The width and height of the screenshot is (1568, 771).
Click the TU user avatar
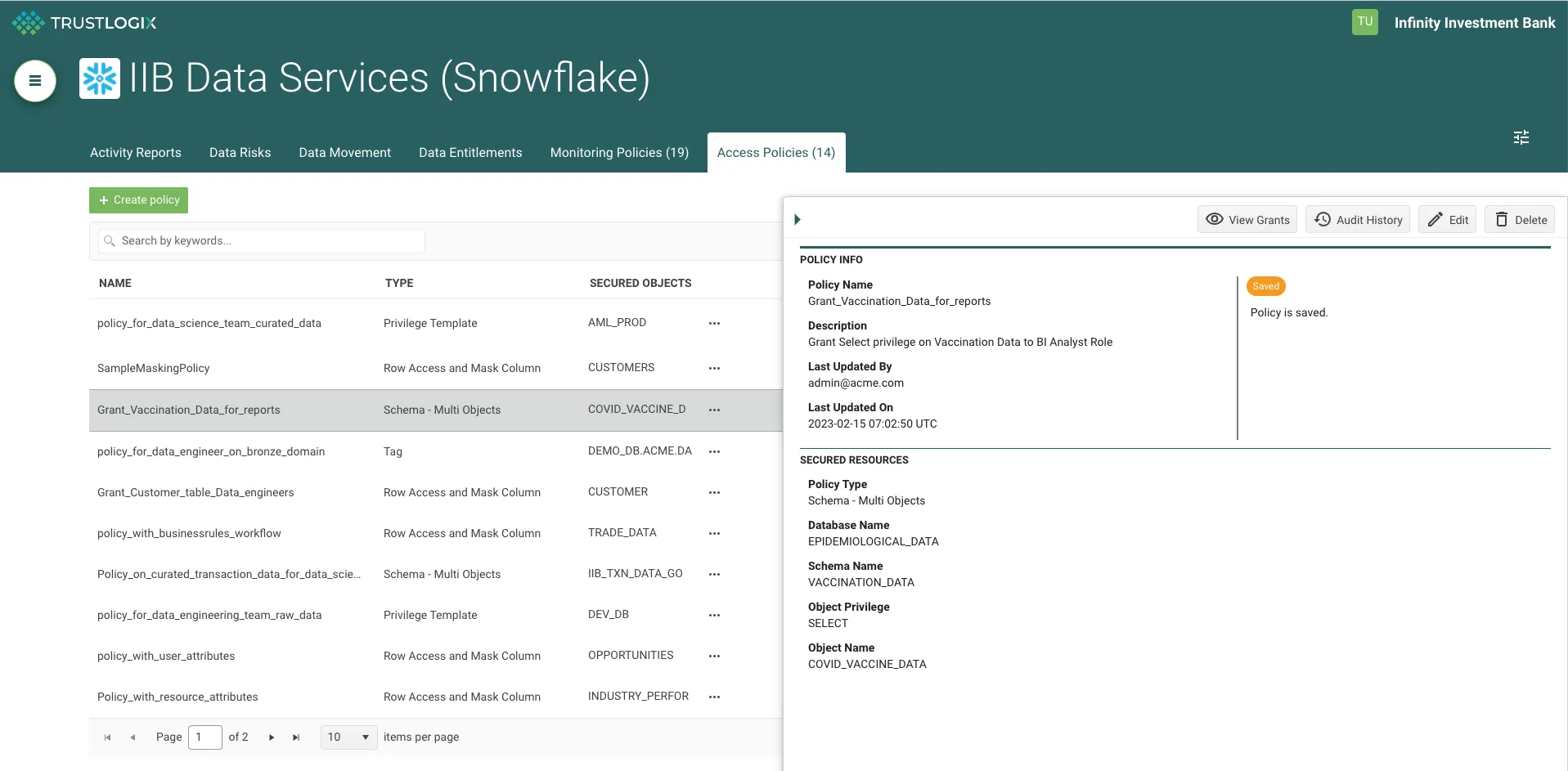pyautogui.click(x=1364, y=22)
